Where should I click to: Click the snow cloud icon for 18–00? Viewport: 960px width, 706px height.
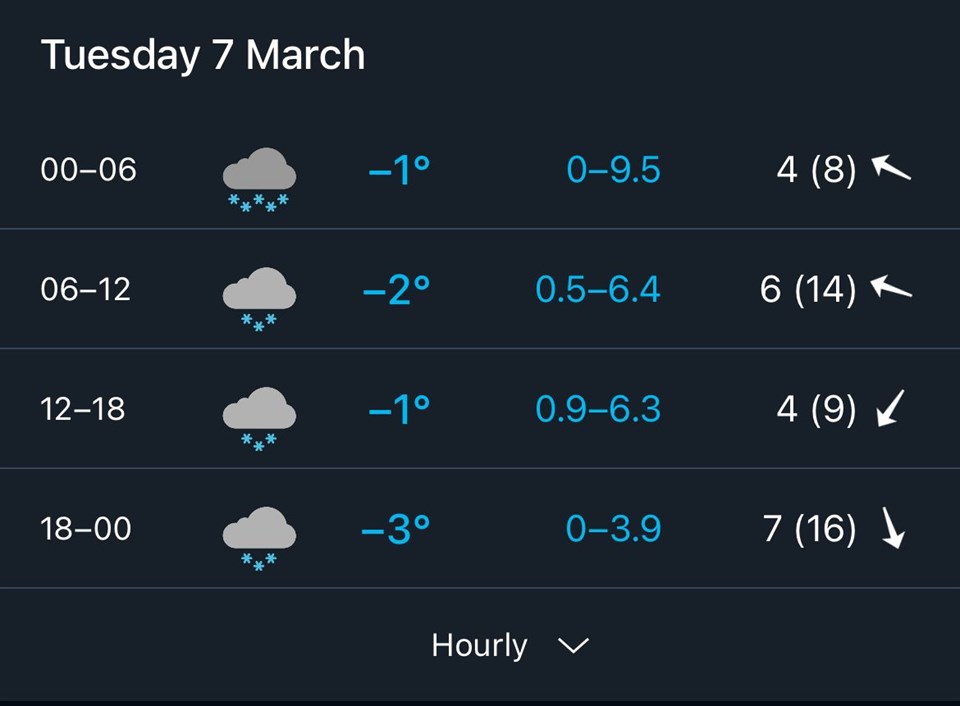259,536
